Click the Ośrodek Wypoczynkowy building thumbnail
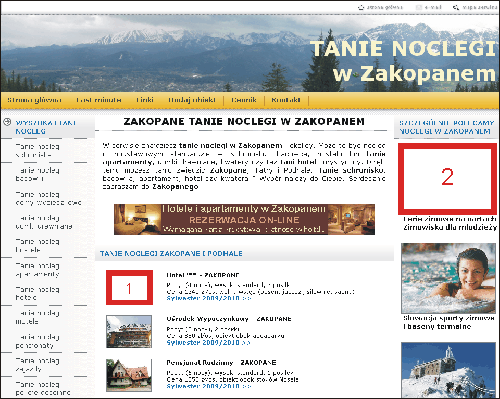Image resolution: width=500 pixels, height=399 pixels. (x=129, y=332)
